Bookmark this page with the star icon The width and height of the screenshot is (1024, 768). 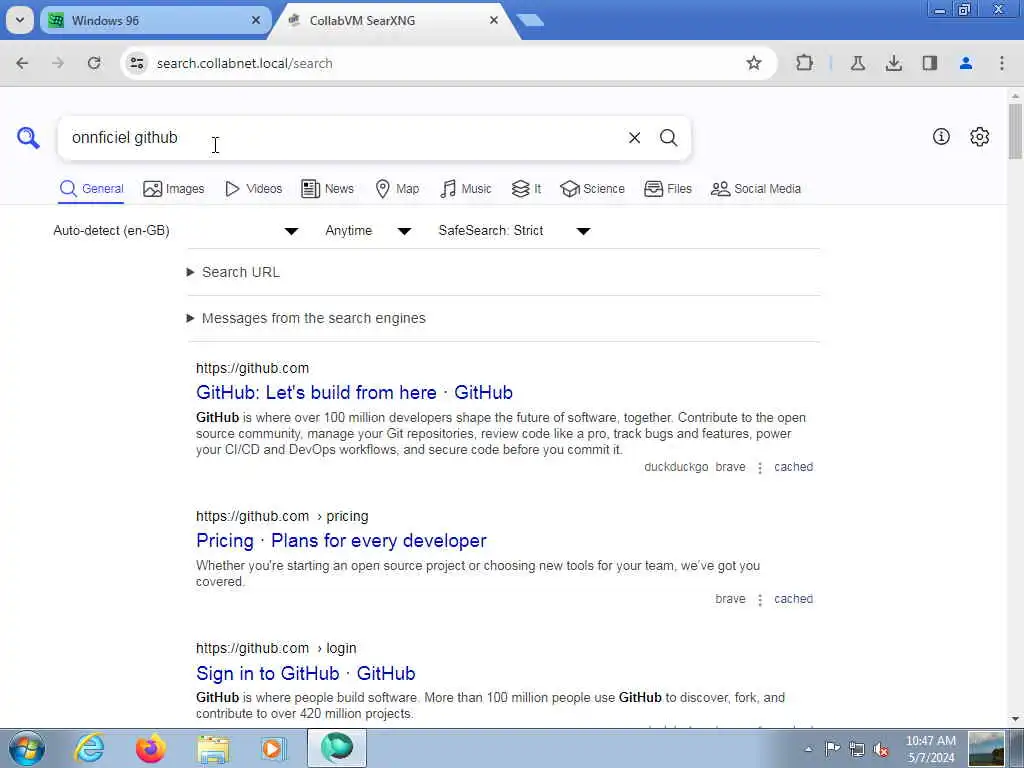(x=754, y=63)
